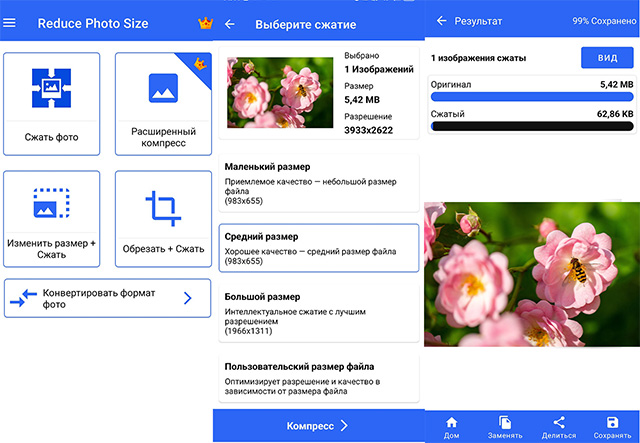Image resolution: width=640 pixels, height=443 pixels.
Task: Click the Оригинал size progress bar
Action: (x=532, y=97)
